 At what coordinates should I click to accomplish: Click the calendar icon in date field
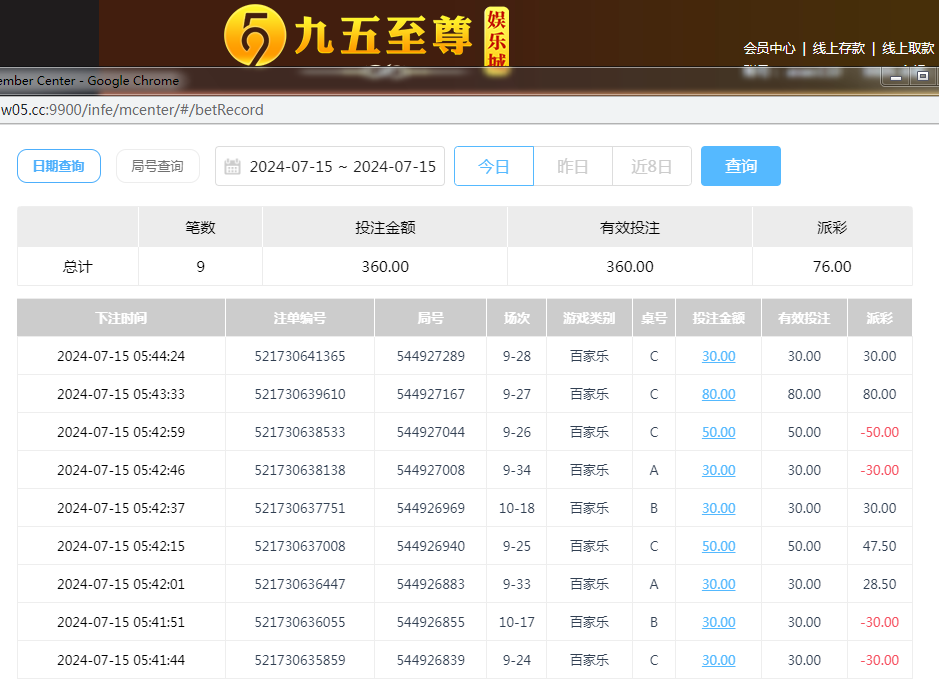coord(233,167)
